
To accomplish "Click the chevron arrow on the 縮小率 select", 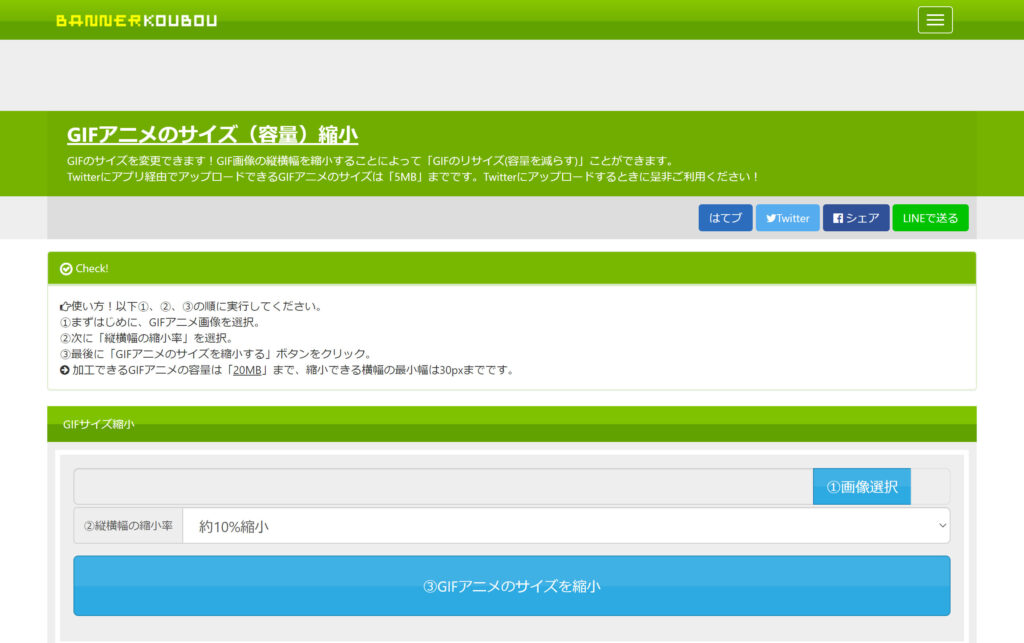I will 941,526.
